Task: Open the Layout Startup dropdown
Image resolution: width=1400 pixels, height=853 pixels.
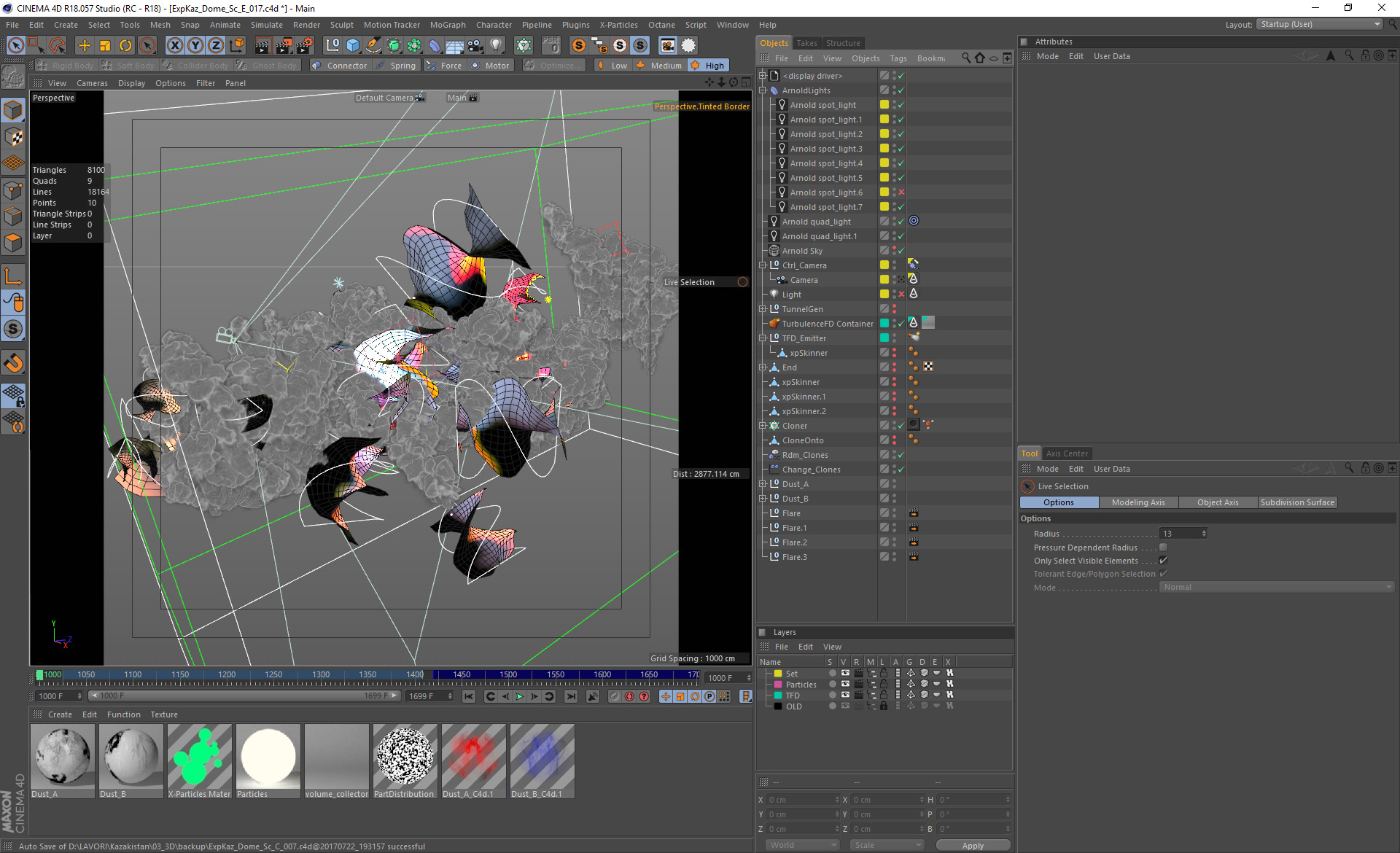Action: (1320, 25)
